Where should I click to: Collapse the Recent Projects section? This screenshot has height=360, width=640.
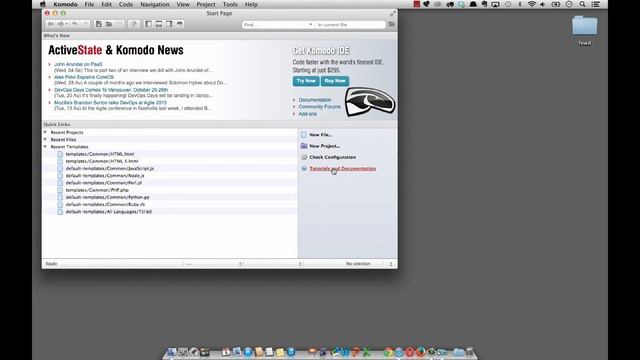[45, 132]
